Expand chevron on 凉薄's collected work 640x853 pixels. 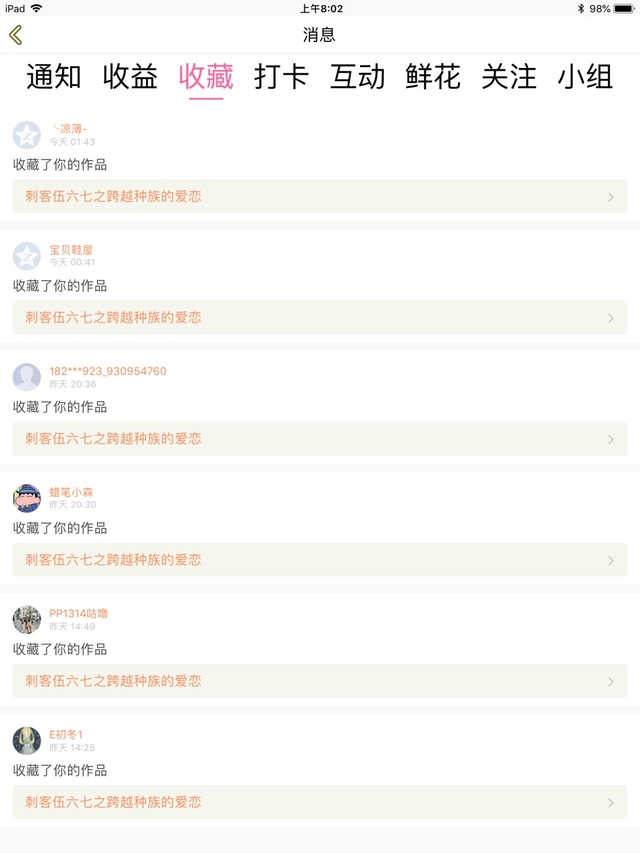point(611,197)
